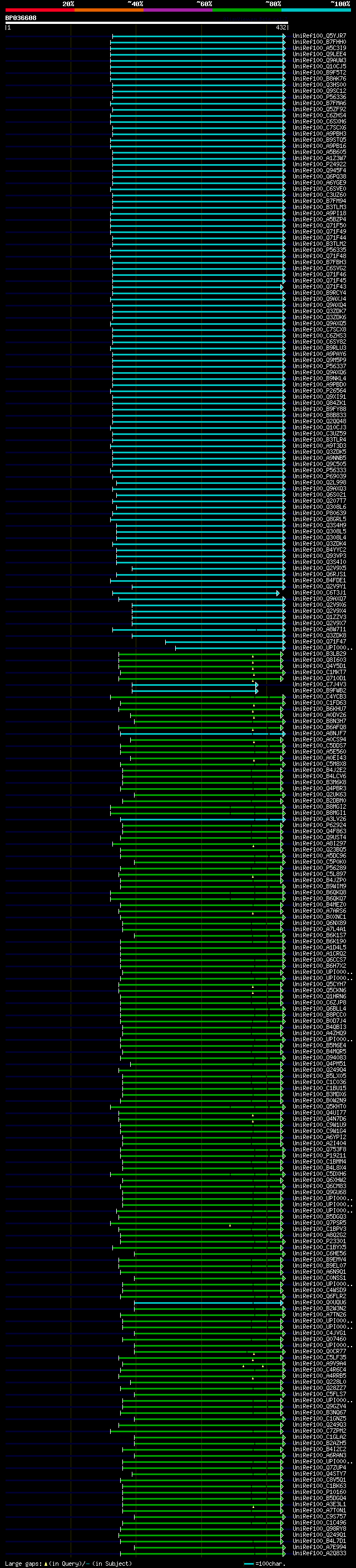Open hit UniRef100_Q5YJR7
The height and width of the screenshot is (1568, 356).
click(x=319, y=36)
